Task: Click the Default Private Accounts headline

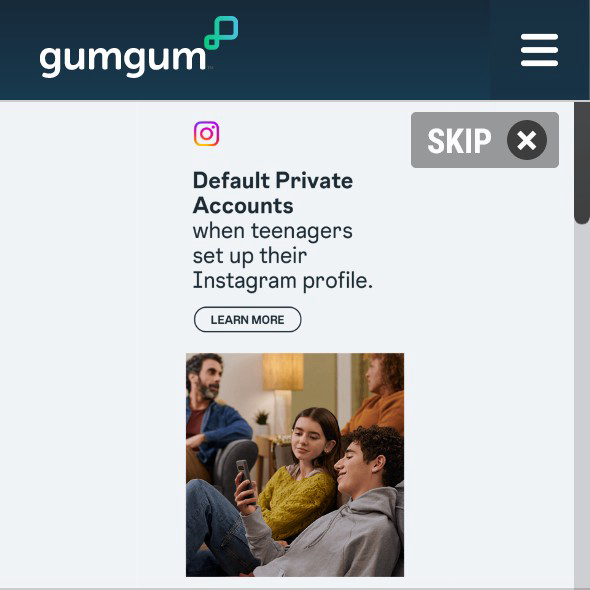Action: point(273,193)
